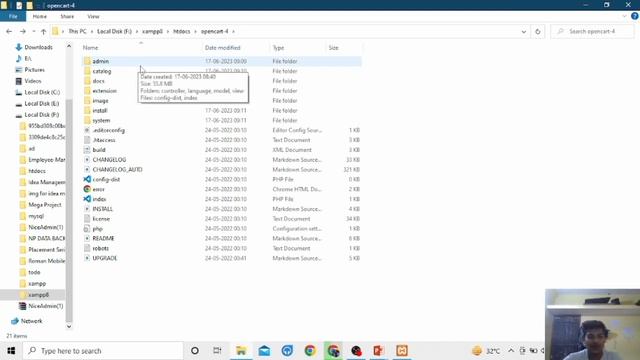The width and height of the screenshot is (640, 360).
Task: Open the View ribbon tab
Action: 93,16
